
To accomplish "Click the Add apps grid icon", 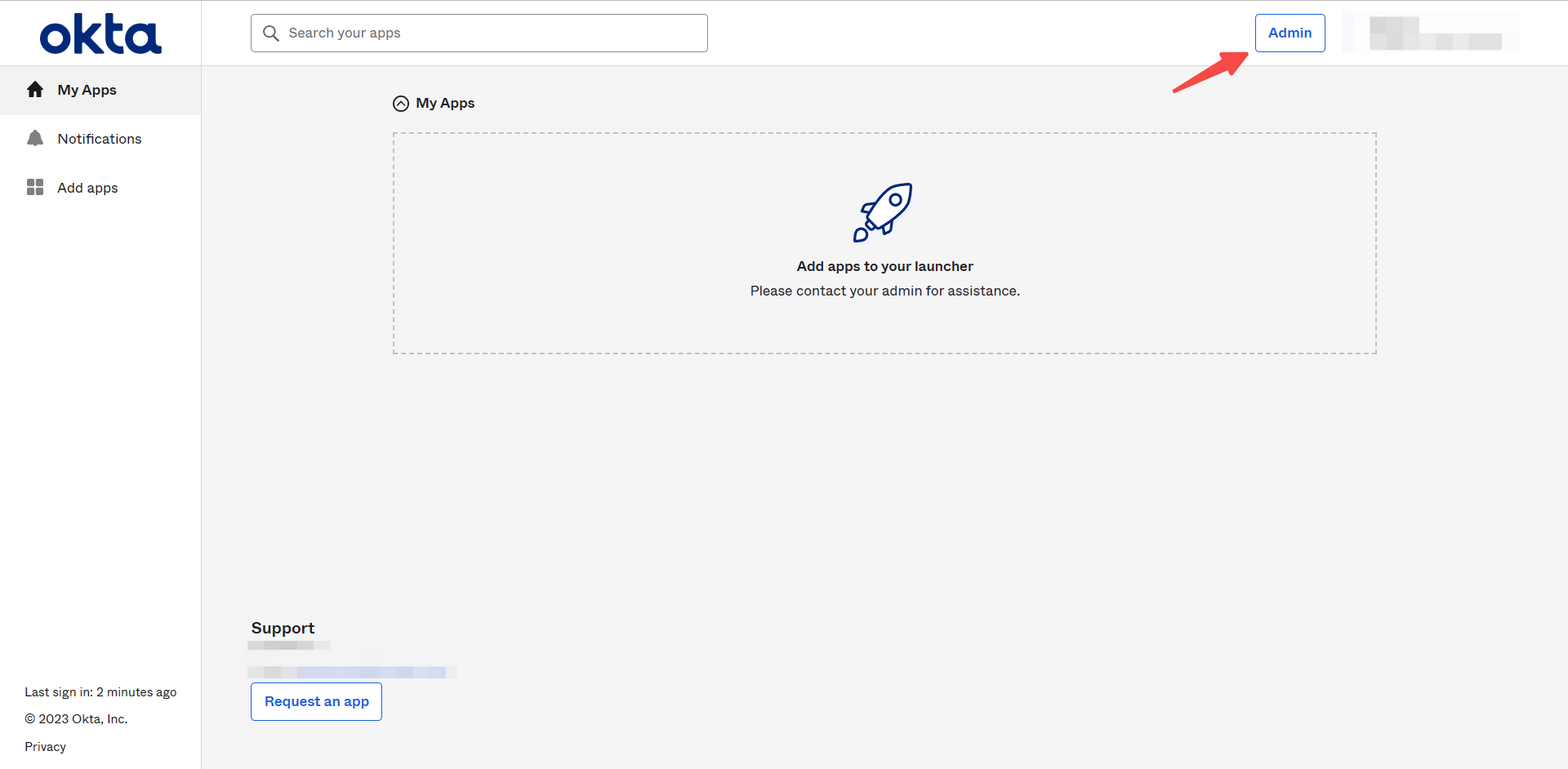I will [35, 188].
